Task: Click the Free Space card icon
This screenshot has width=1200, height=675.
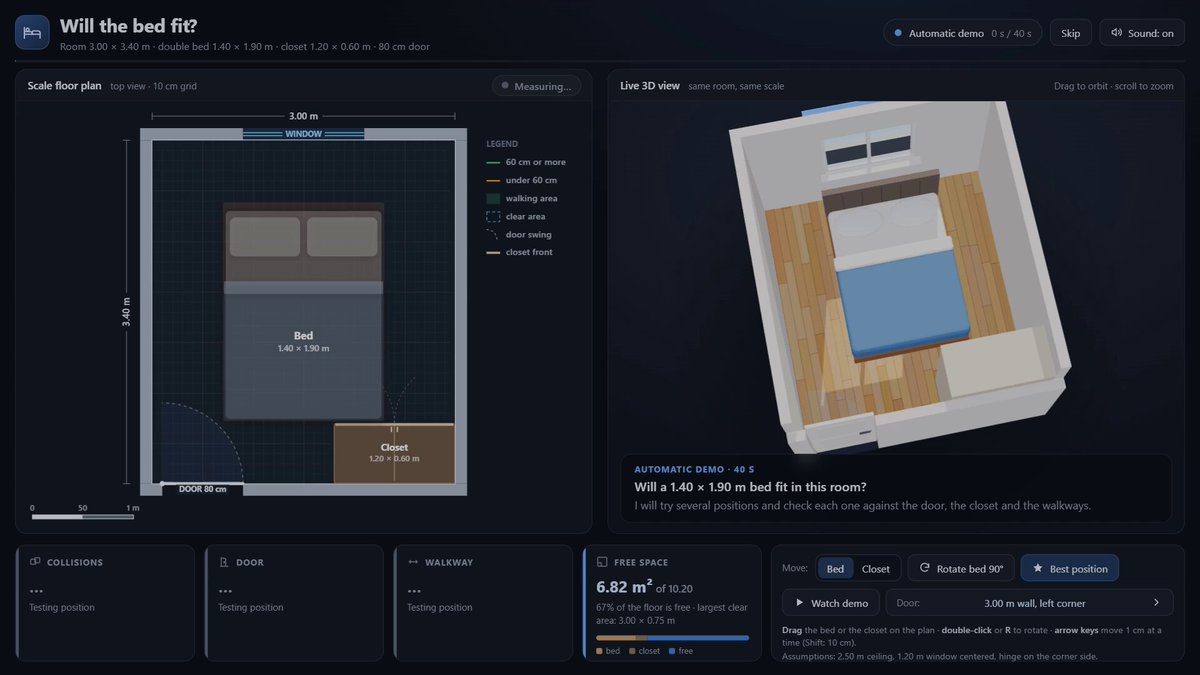Action: (x=602, y=562)
